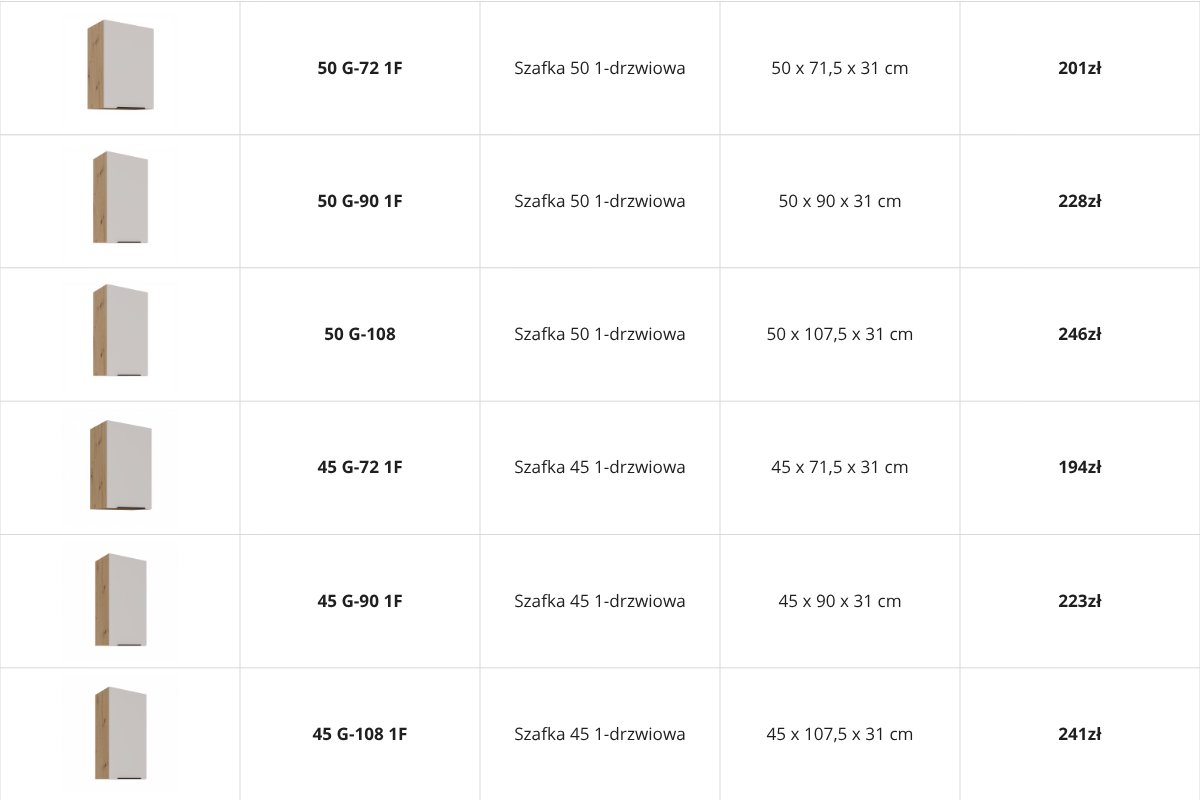Select the 50 G-90 1F model name

pyautogui.click(x=360, y=201)
